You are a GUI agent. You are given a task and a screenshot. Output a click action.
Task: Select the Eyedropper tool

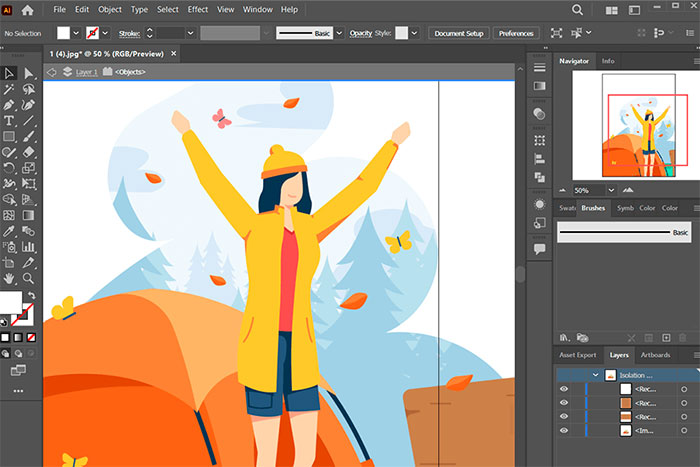(9, 230)
